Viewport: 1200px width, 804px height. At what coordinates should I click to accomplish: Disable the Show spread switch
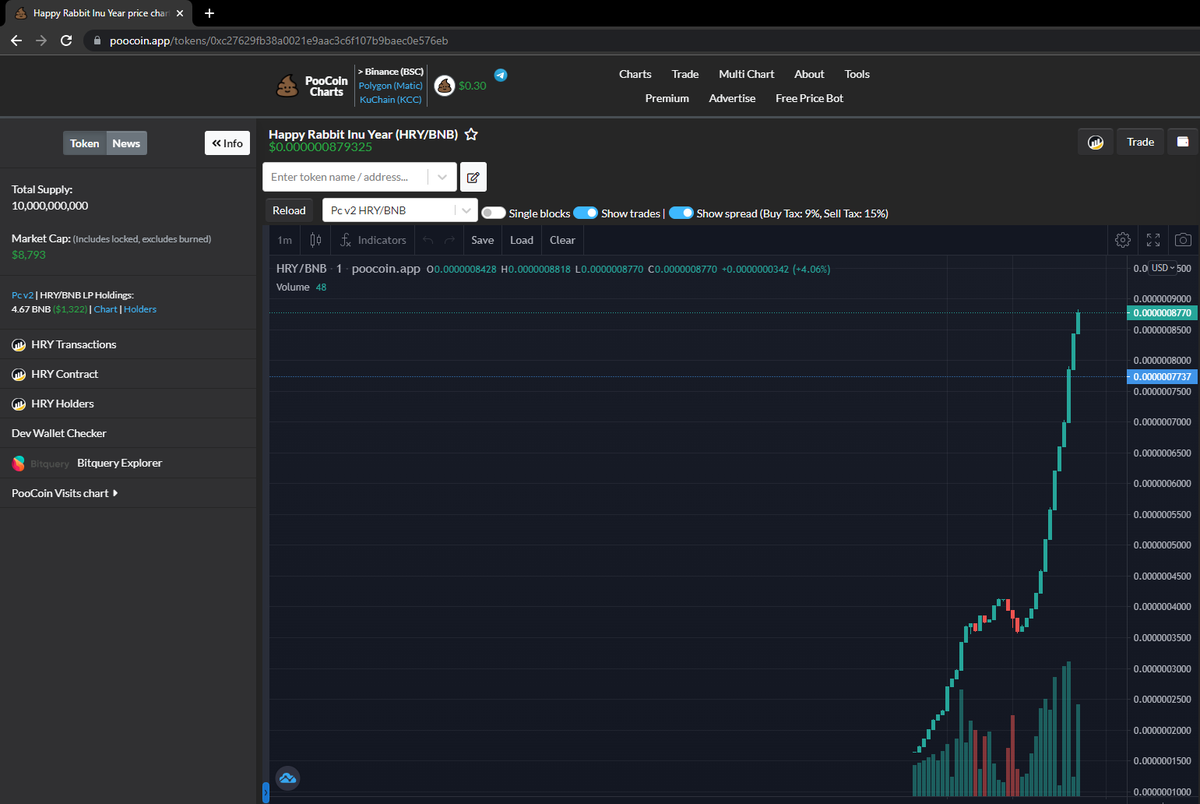tap(681, 213)
